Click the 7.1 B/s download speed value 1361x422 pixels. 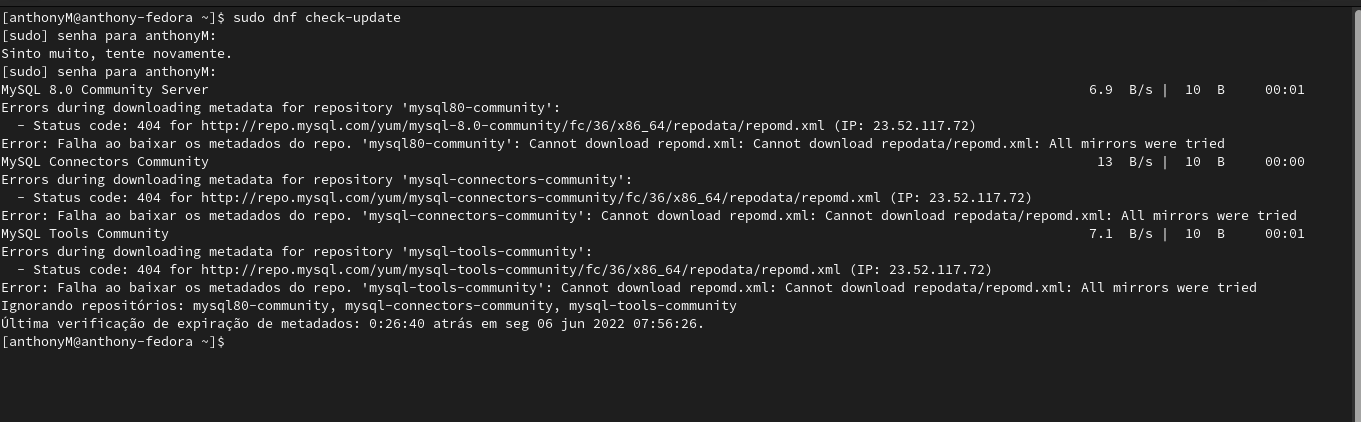pyautogui.click(x=1120, y=234)
